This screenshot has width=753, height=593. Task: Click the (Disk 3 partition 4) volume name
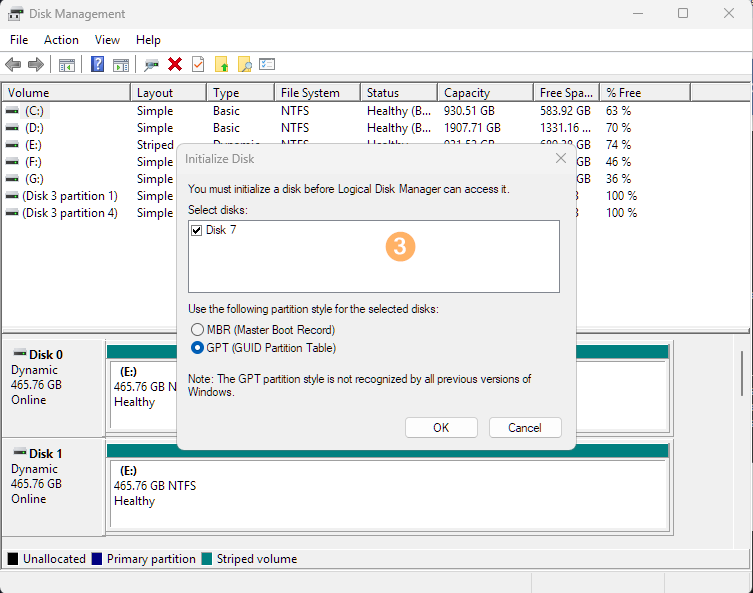point(70,213)
